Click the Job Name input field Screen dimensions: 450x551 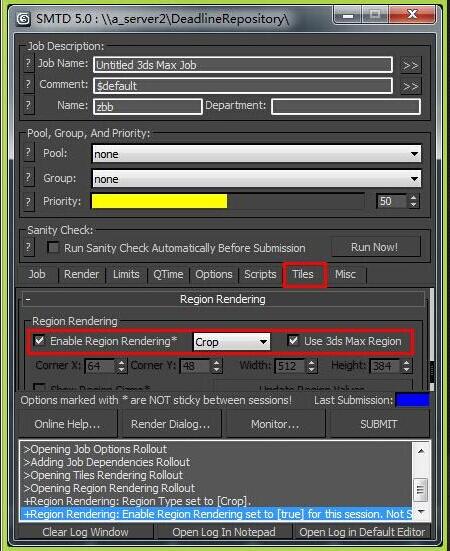243,65
